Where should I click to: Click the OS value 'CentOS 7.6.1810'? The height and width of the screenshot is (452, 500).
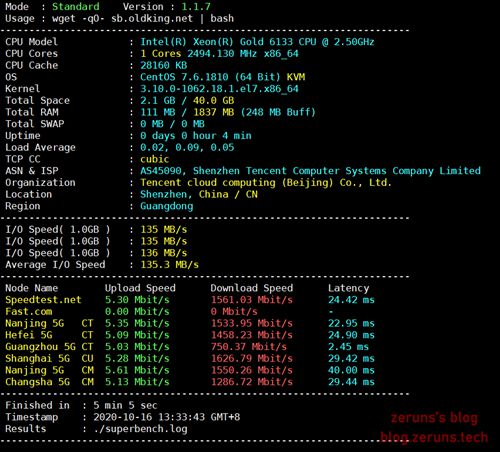point(184,77)
